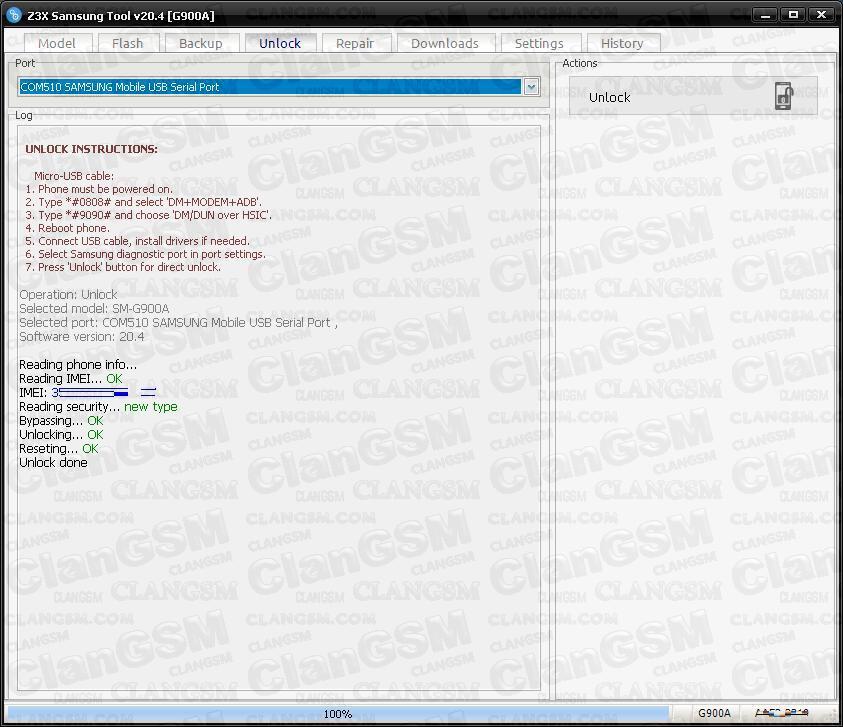Switch to the Flash tab

(x=128, y=43)
